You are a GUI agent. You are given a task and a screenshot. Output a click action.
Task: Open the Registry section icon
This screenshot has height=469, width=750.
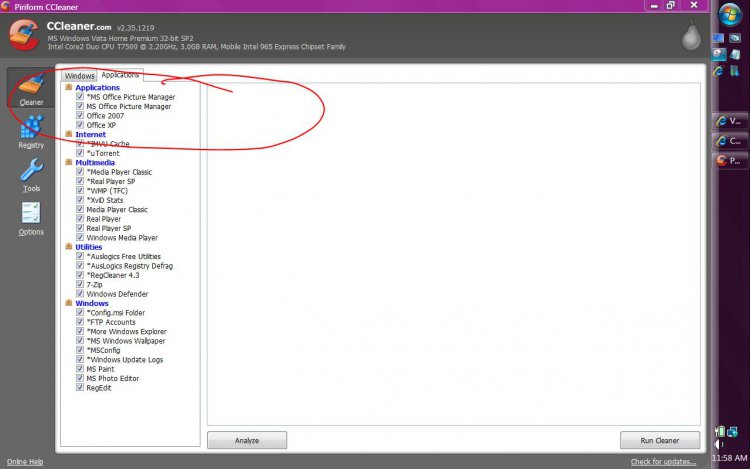(x=32, y=127)
